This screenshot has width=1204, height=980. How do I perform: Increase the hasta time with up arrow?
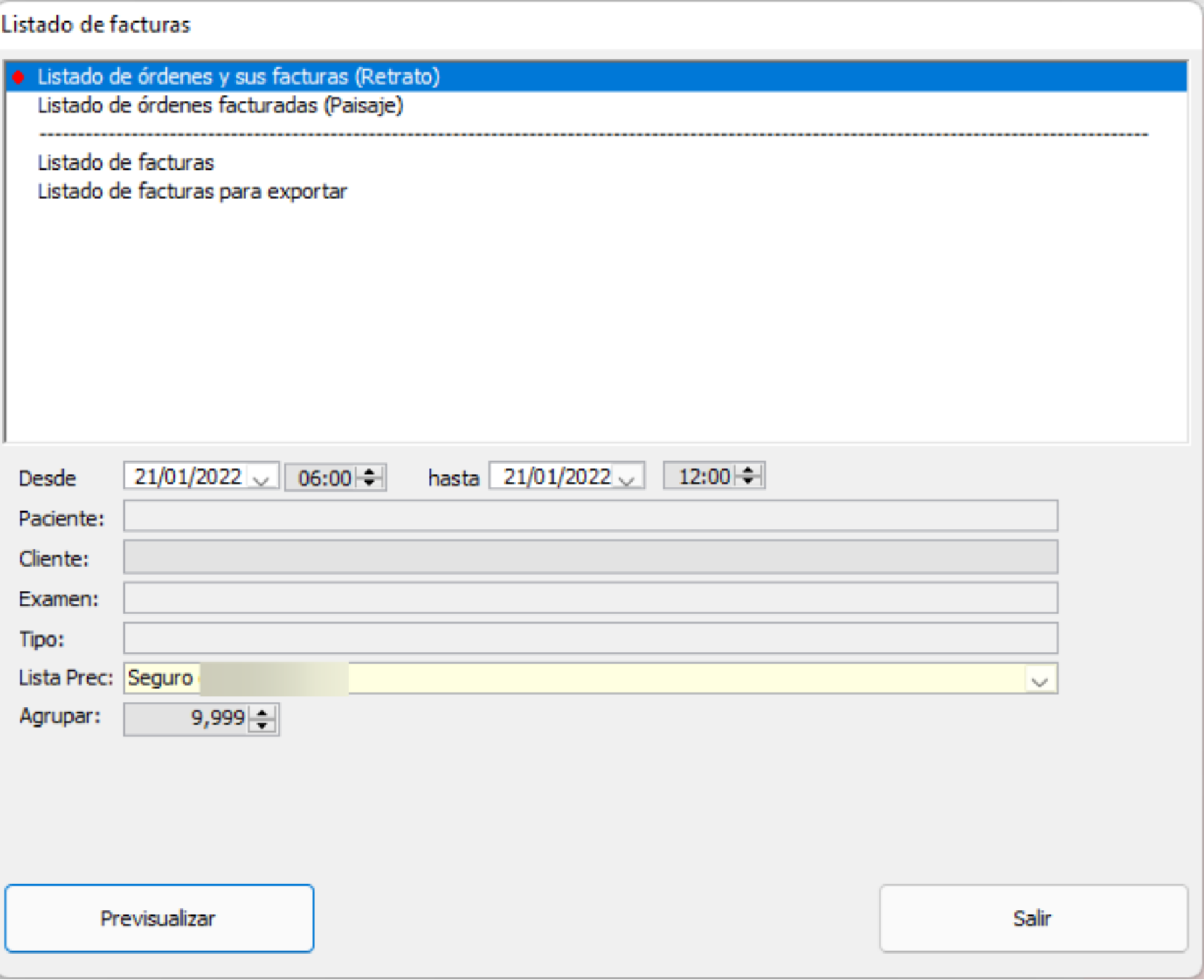click(x=748, y=470)
